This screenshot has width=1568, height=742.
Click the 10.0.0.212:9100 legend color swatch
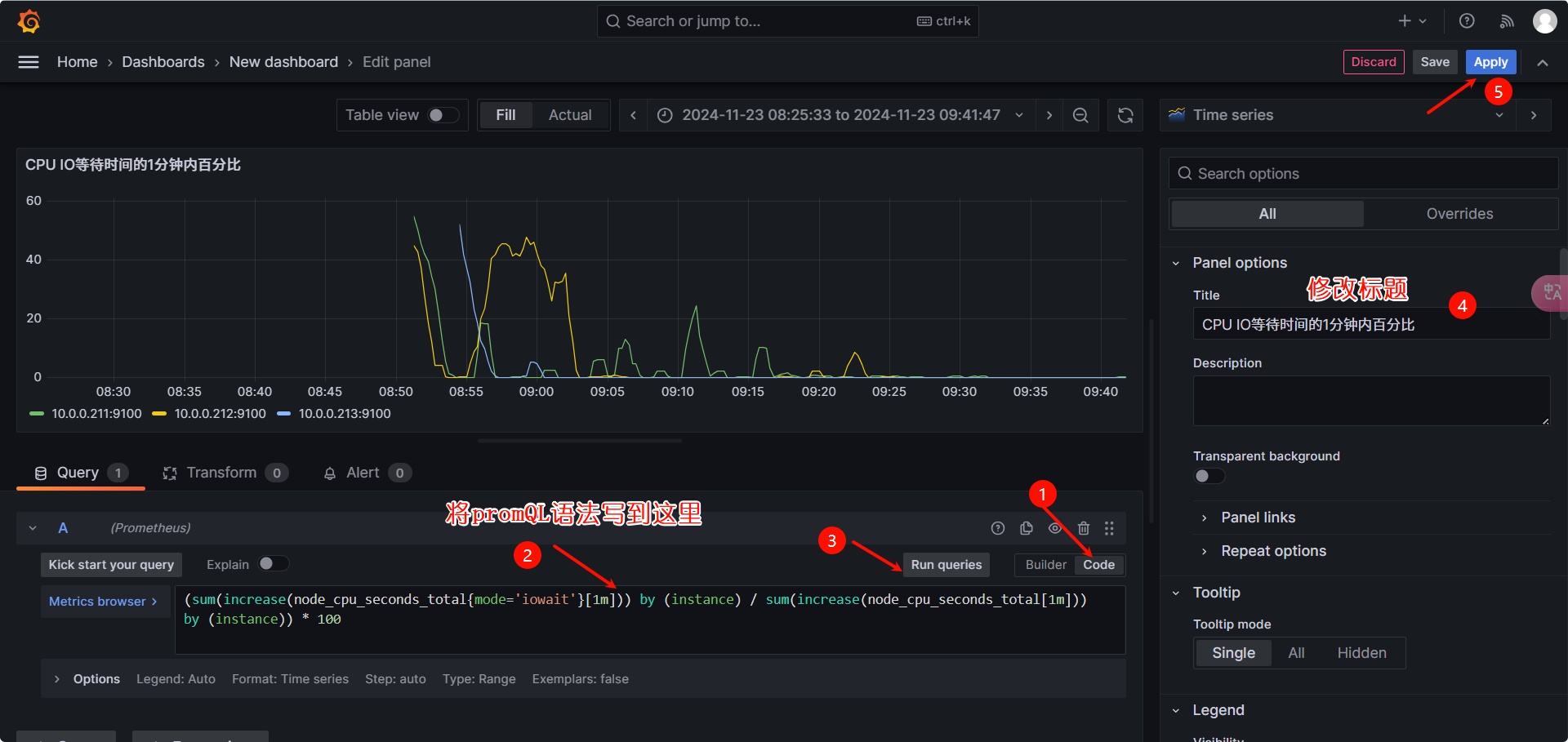coord(159,414)
